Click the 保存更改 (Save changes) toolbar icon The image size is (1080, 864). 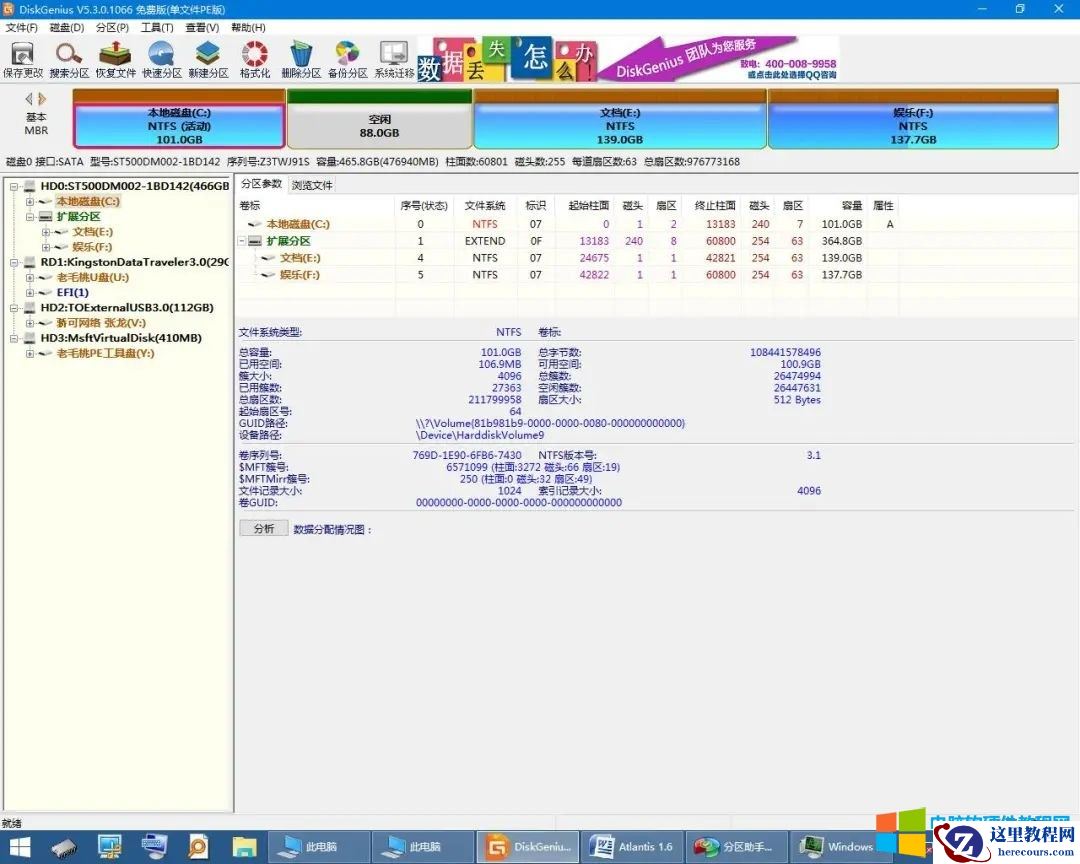tap(22, 59)
